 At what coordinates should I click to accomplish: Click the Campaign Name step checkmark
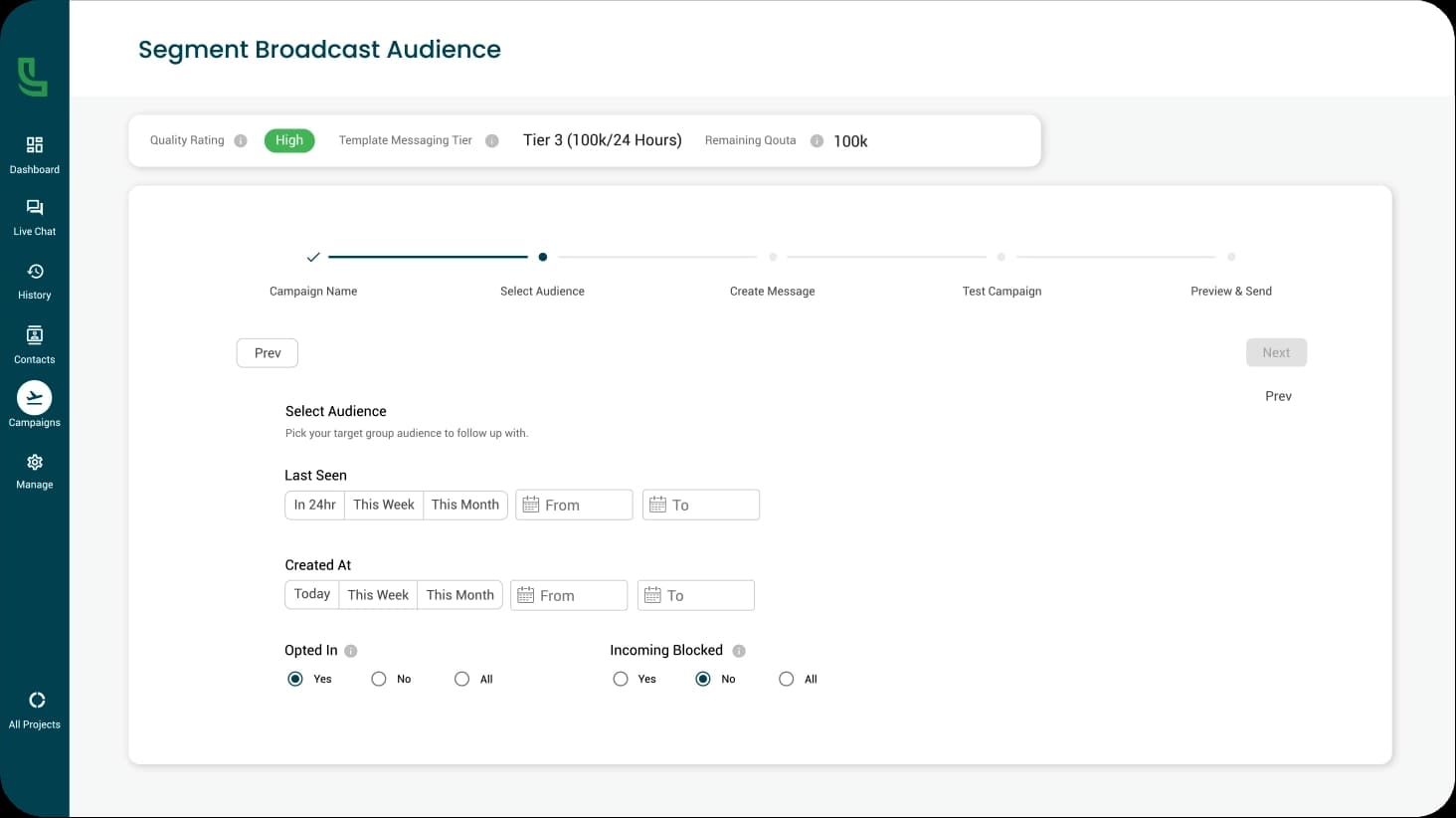(x=313, y=257)
